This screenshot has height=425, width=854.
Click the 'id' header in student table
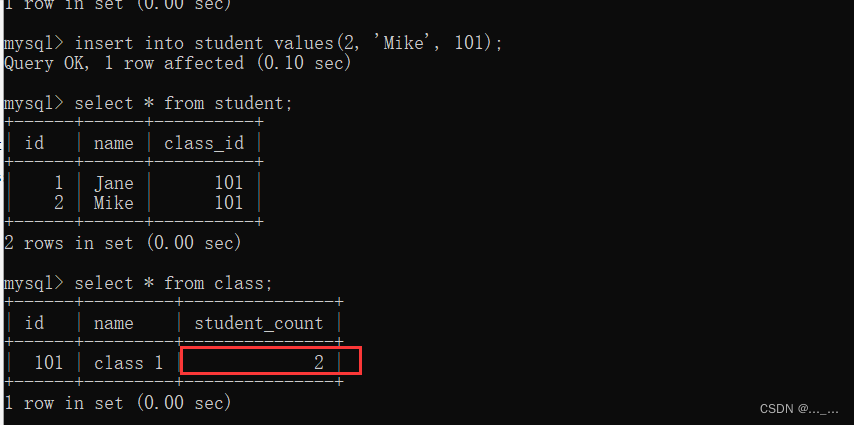[x=33, y=143]
